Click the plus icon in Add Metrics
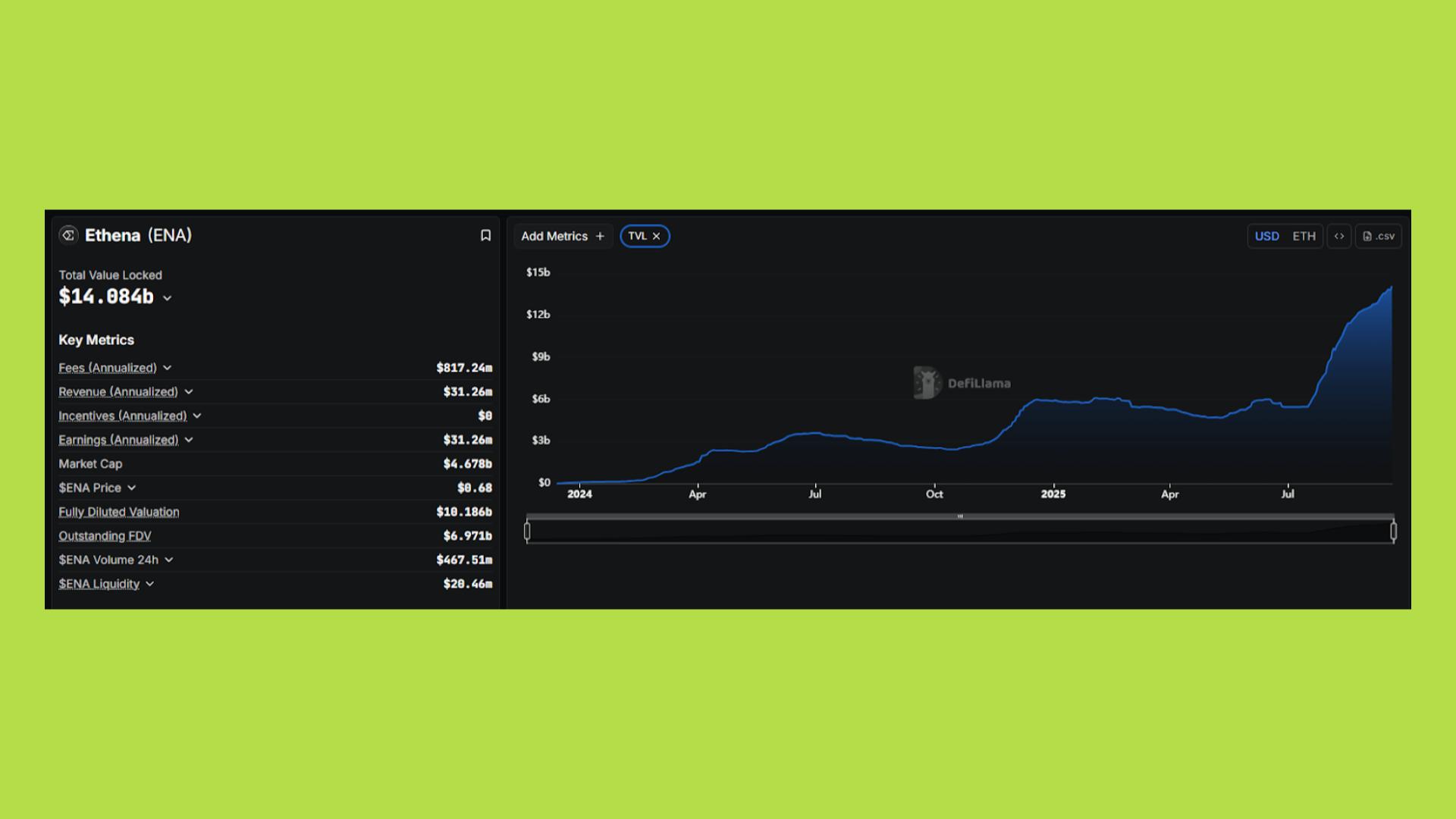This screenshot has height=819, width=1456. click(x=600, y=237)
